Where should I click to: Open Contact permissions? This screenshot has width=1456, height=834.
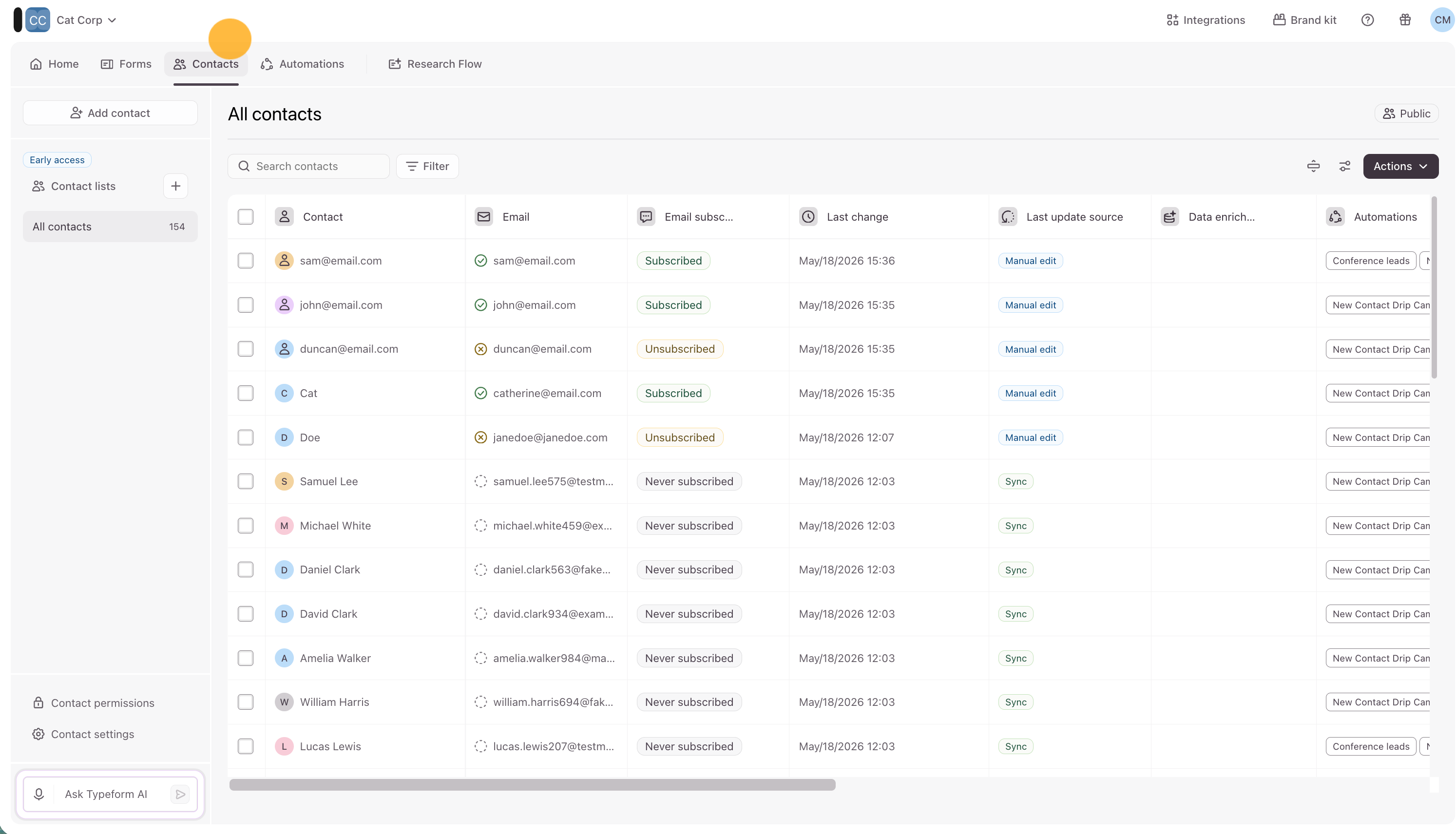(x=94, y=703)
